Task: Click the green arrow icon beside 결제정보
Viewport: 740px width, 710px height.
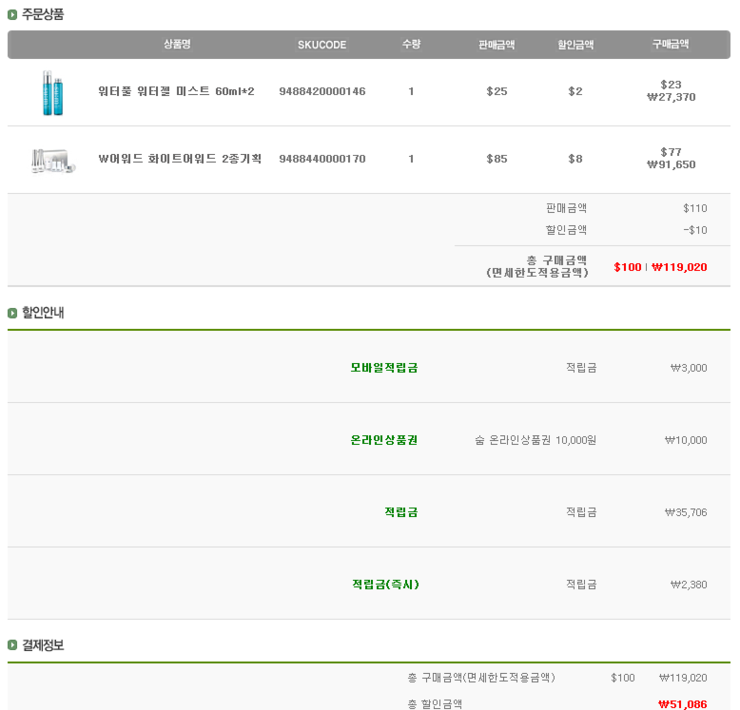Action: click(12, 645)
